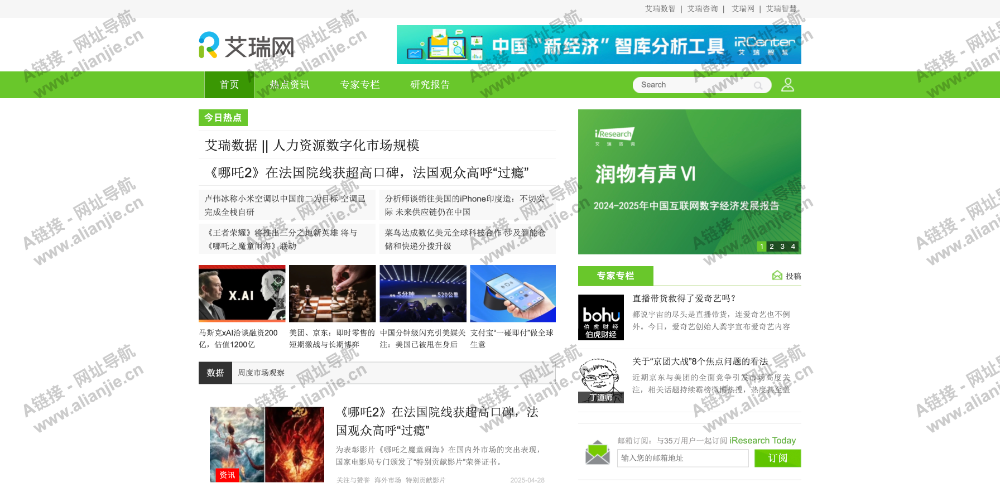Click 艾瑞网 top bar link

pyautogui.click(x=743, y=9)
